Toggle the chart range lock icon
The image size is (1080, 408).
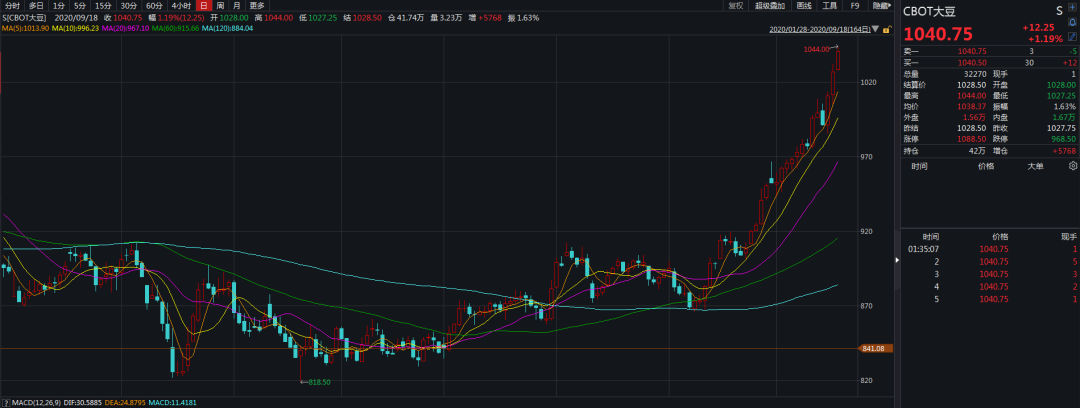point(887,29)
